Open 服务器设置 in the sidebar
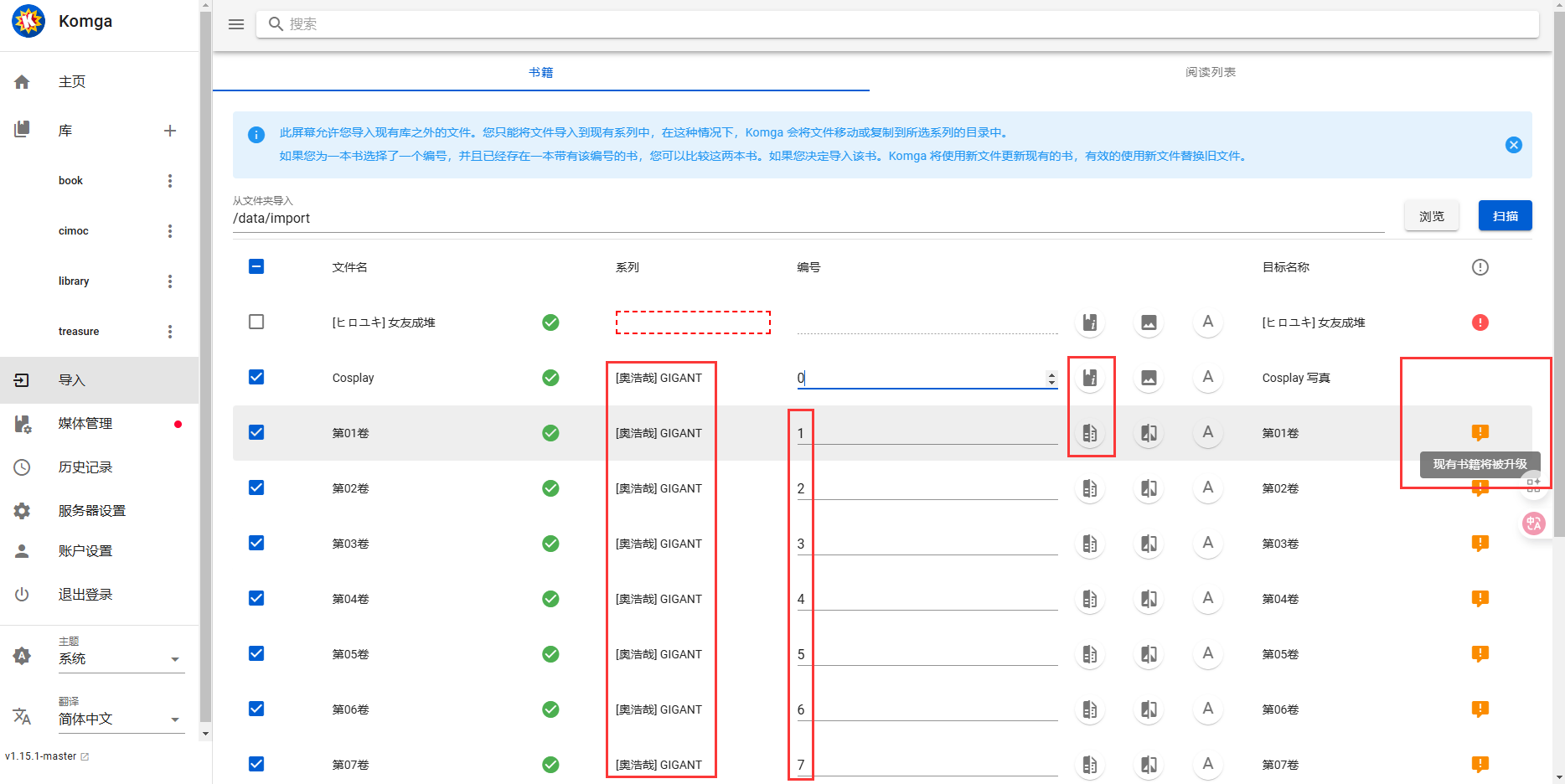 (x=91, y=511)
